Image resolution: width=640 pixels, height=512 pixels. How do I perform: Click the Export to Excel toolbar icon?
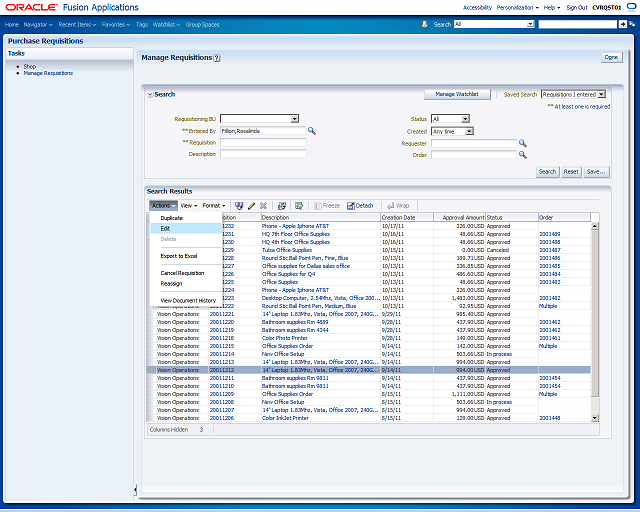282,206
